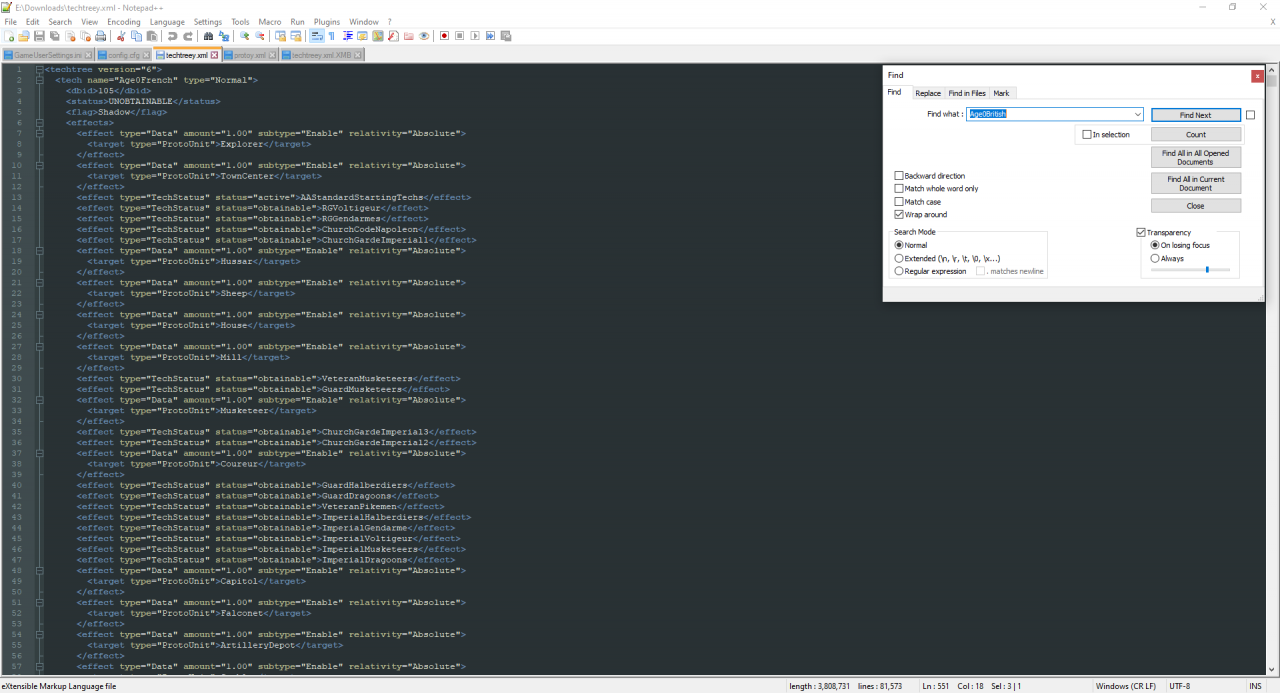1280x693 pixels.
Task: Uncheck the Wrap around option
Action: [899, 215]
